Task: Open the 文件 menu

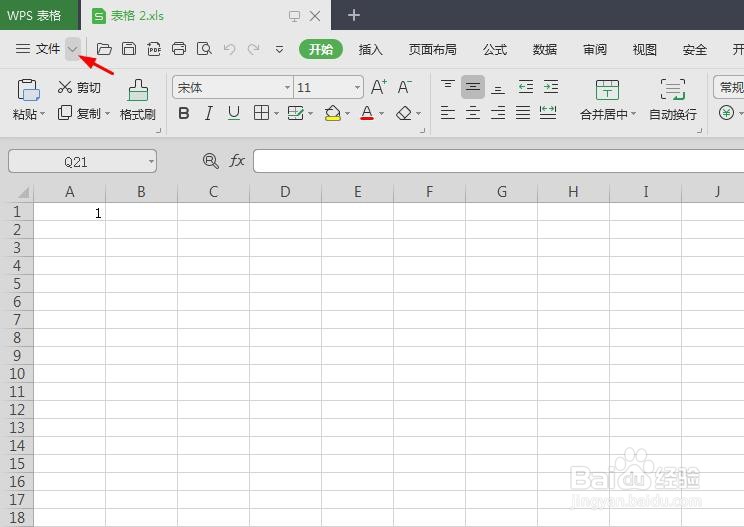Action: point(38,49)
